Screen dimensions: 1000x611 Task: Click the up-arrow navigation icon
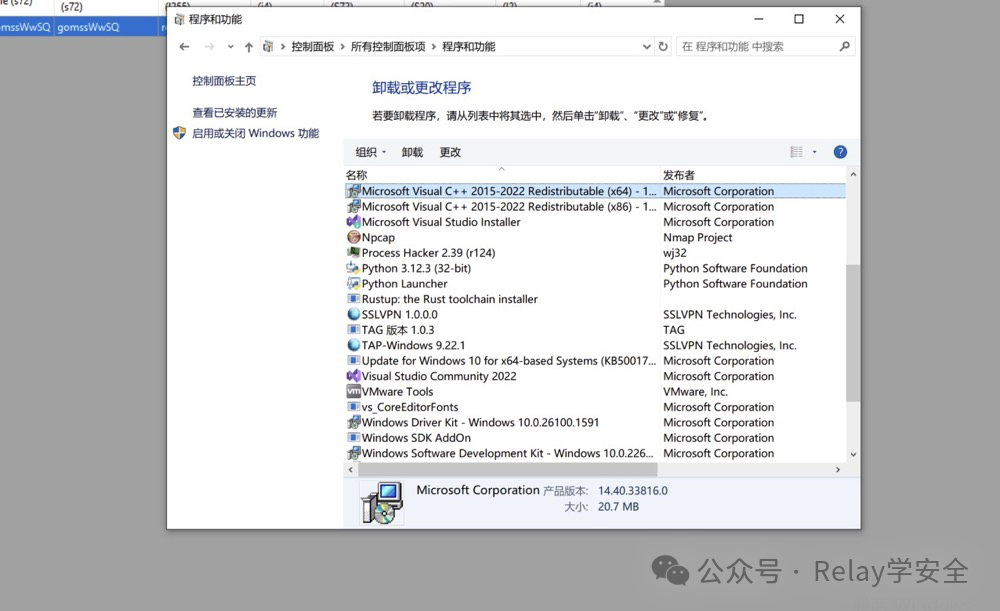point(247,46)
